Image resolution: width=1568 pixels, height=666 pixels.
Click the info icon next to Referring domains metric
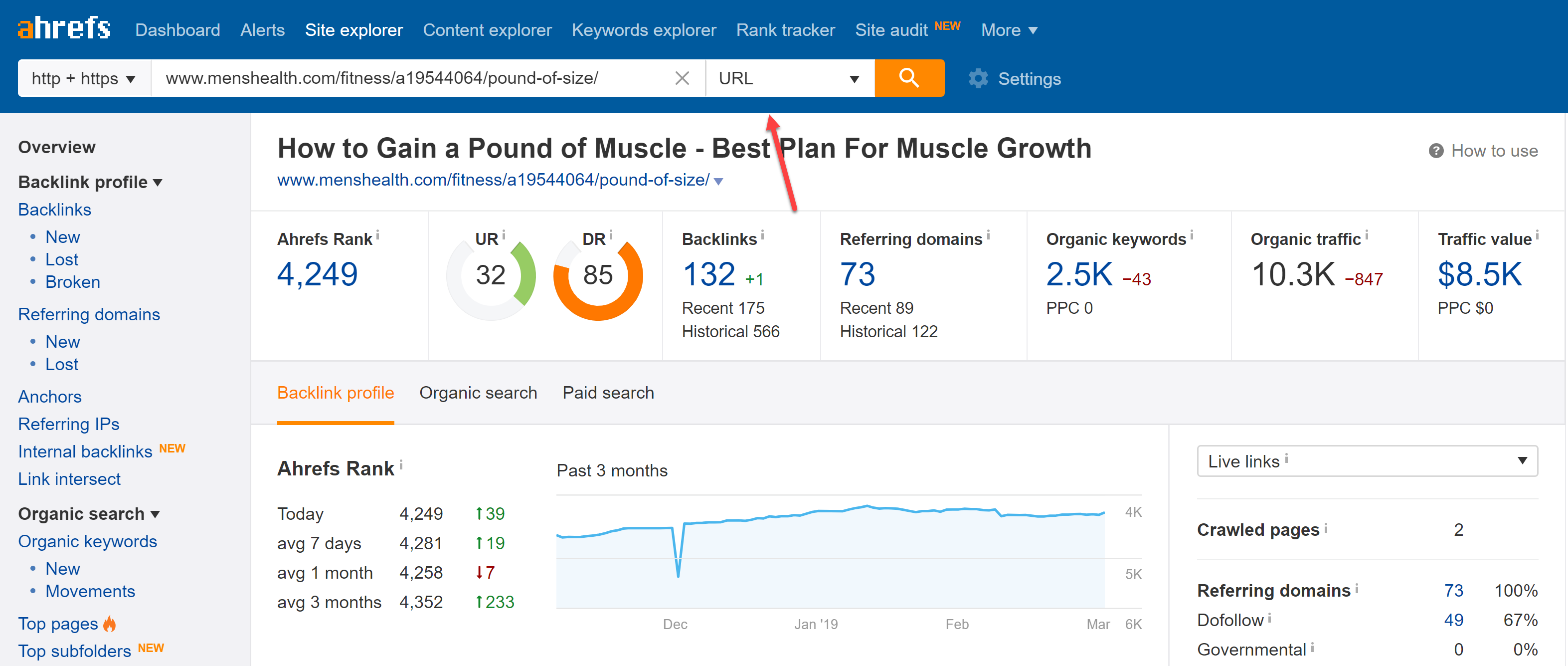pos(987,234)
